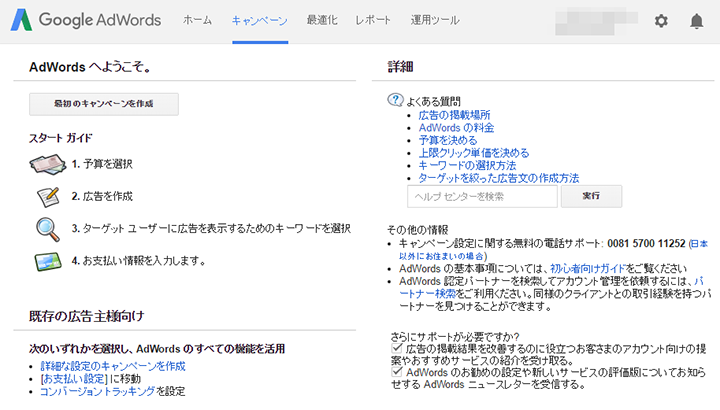Click the AdWords へようこそ heading

(90, 67)
